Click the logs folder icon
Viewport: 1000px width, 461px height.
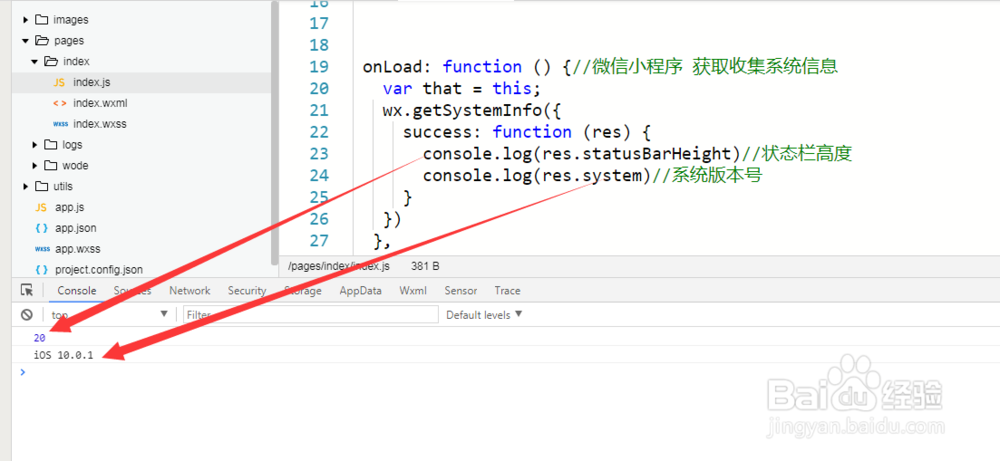50,145
